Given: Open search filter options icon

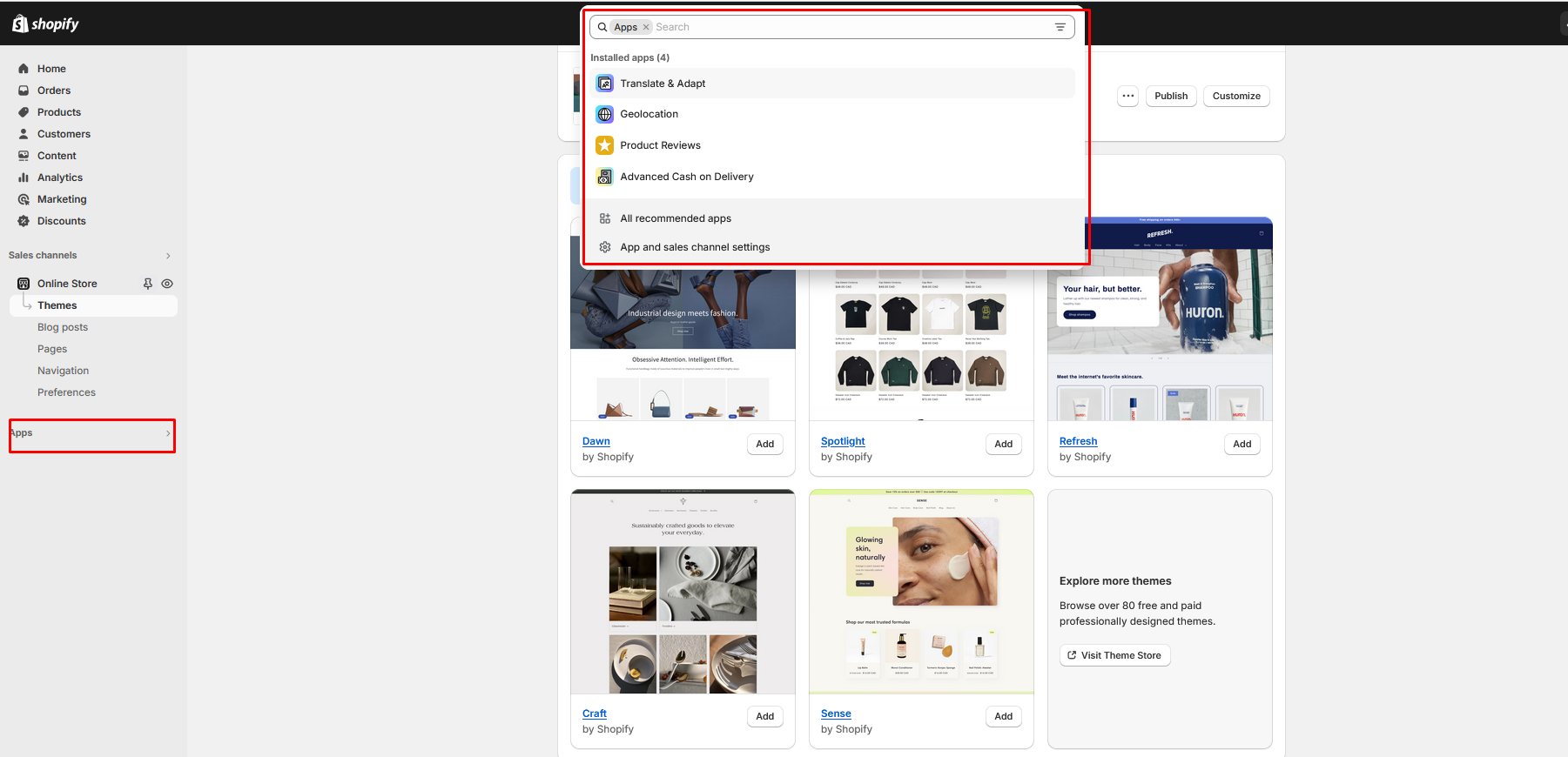Looking at the screenshot, I should (x=1060, y=27).
